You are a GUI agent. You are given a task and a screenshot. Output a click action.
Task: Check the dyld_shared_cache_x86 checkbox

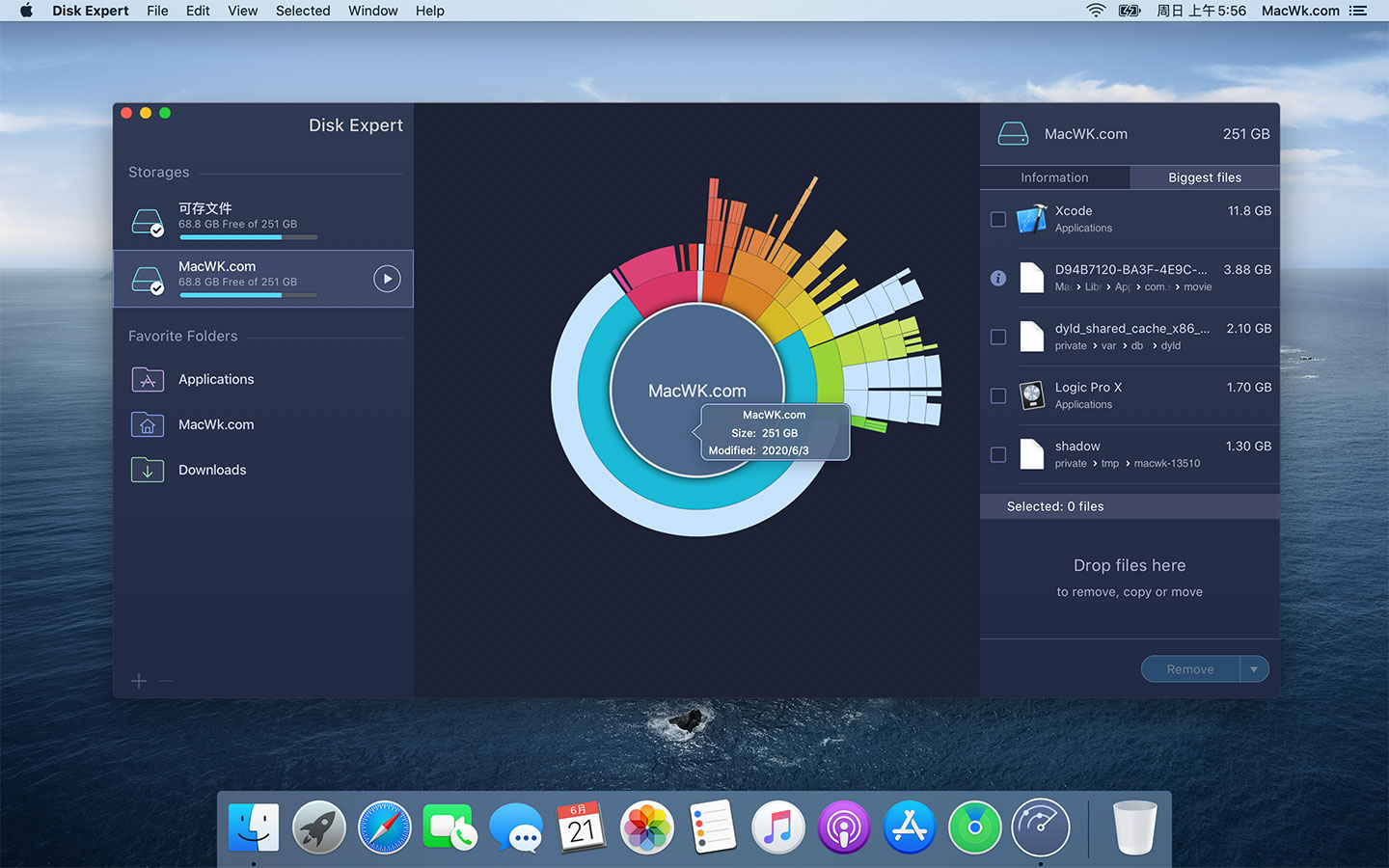pyautogui.click(x=998, y=337)
